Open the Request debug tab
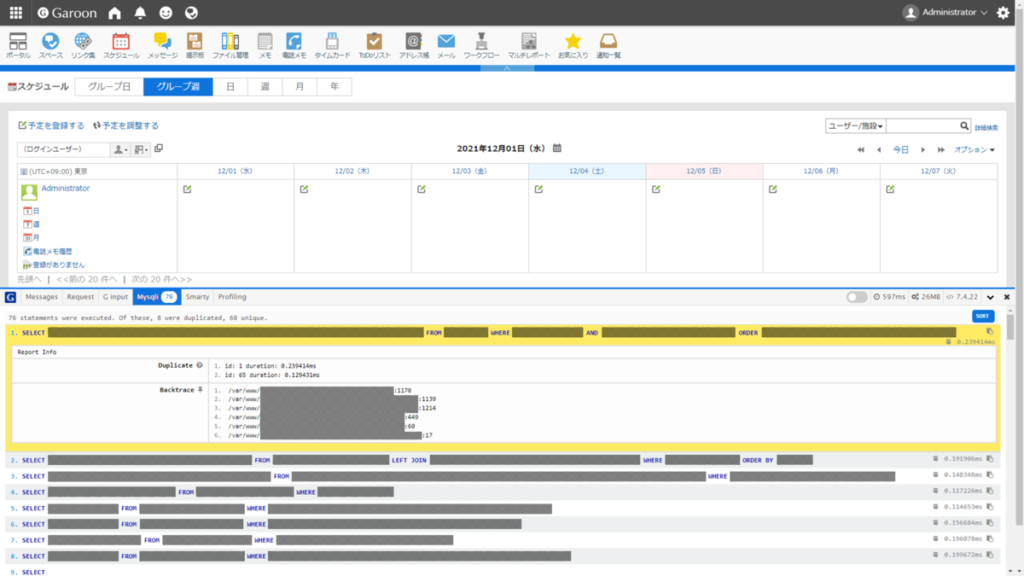The width and height of the screenshot is (1024, 576). [x=80, y=297]
